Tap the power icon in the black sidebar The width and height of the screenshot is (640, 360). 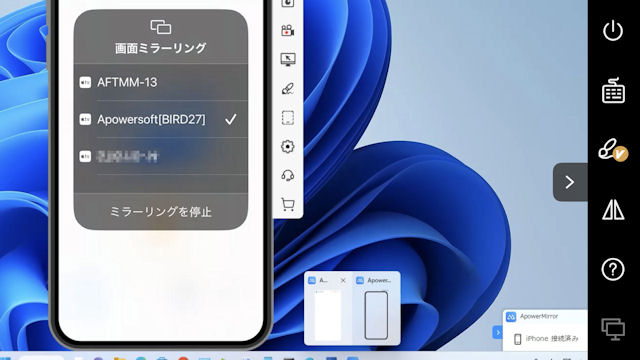[613, 31]
